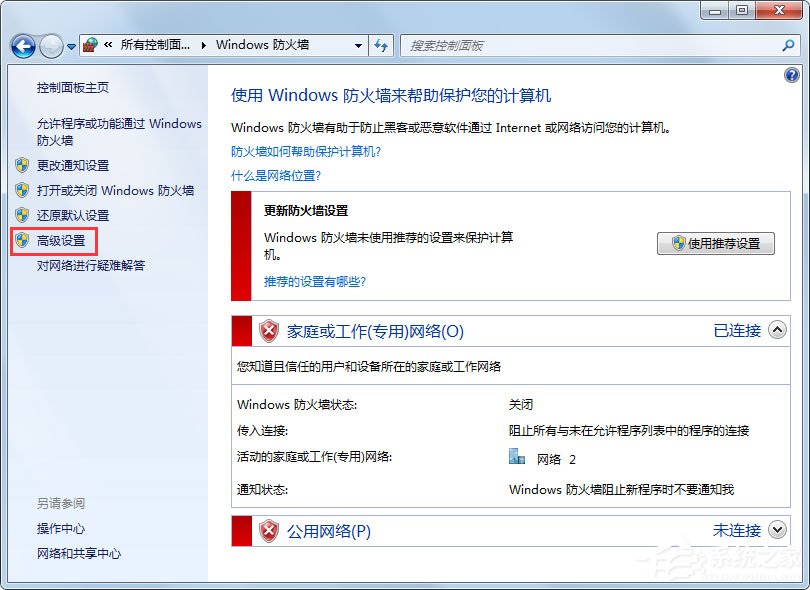This screenshot has height=590, width=810.
Task: Click the red X icon on 家庭或工作(专用)网络 header
Action: pyautogui.click(x=268, y=331)
